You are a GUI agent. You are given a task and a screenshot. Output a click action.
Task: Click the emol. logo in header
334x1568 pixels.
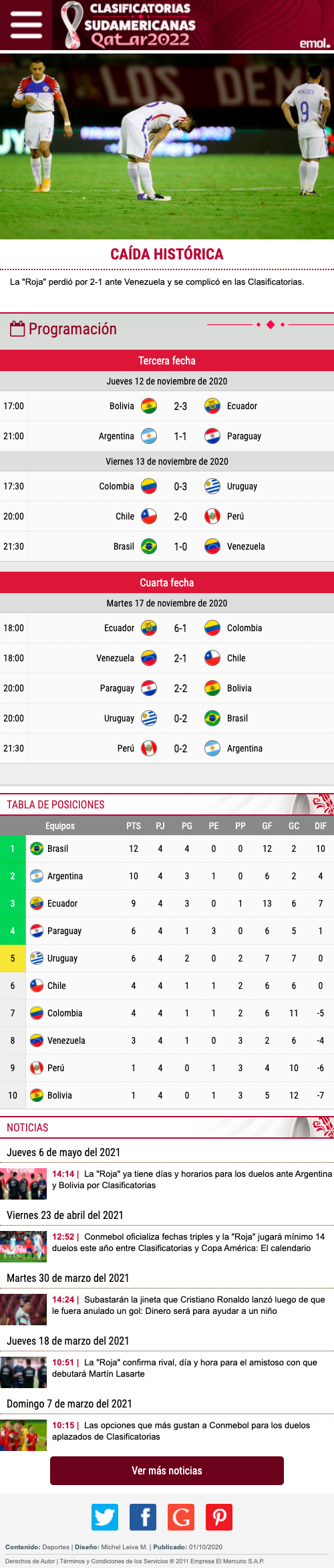coord(315,43)
